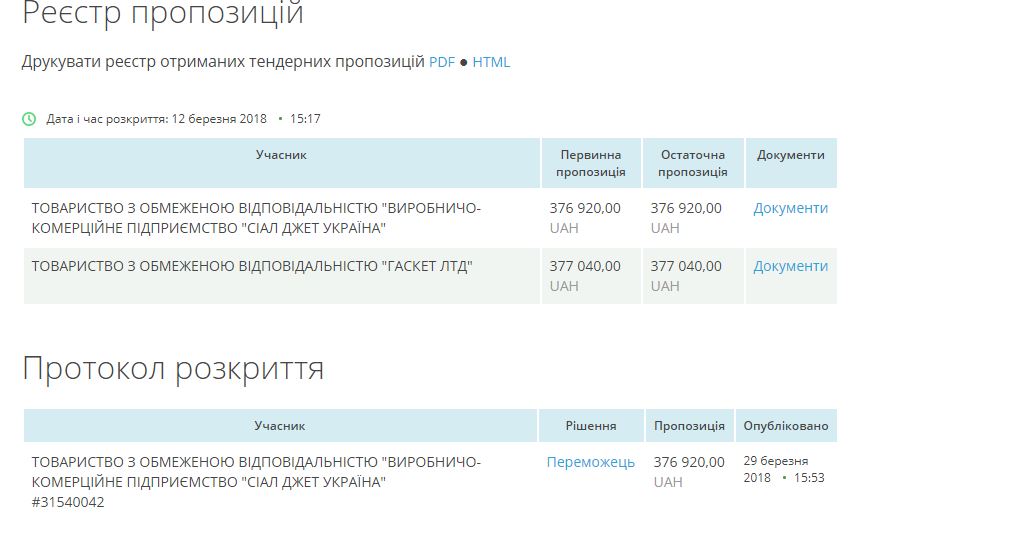Screen dimensions: 1011x544
Task: Click the publication date 29 березня 2018
Action: 775,469
